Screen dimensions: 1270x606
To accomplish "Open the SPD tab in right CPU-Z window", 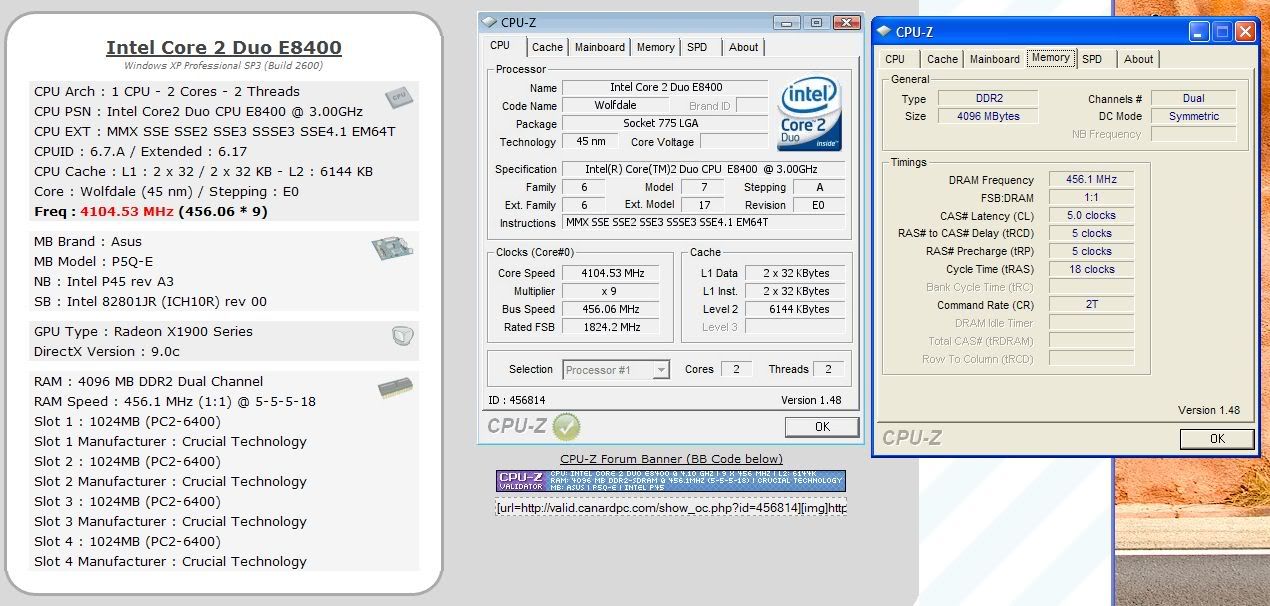I will tap(1092, 59).
